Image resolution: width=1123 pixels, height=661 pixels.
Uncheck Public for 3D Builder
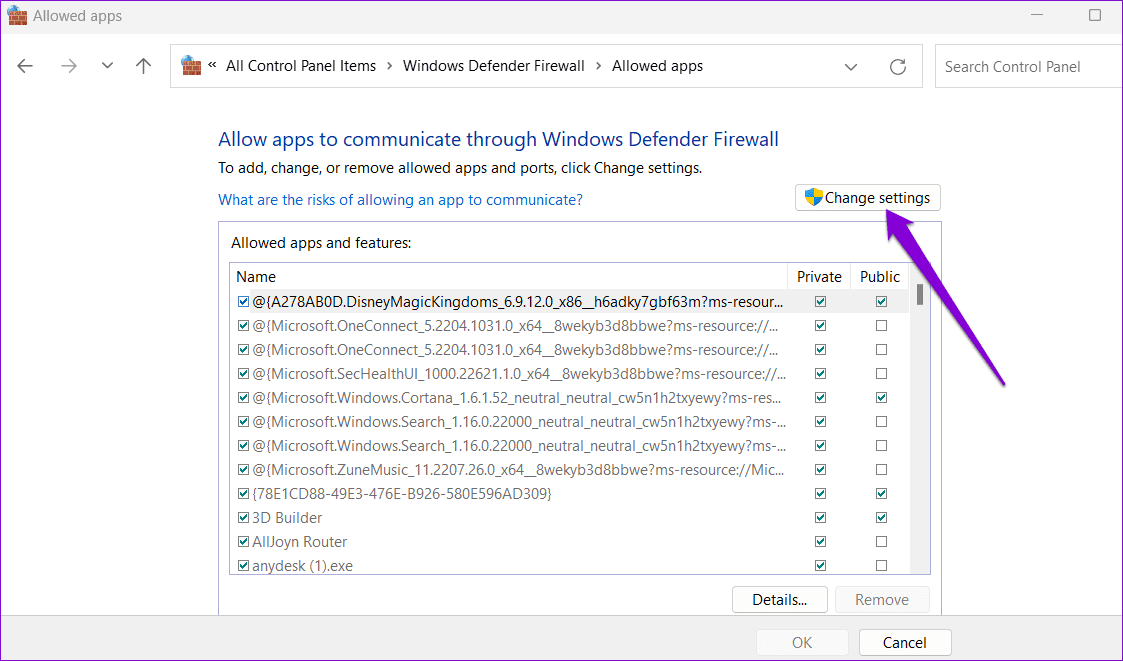(x=882, y=518)
